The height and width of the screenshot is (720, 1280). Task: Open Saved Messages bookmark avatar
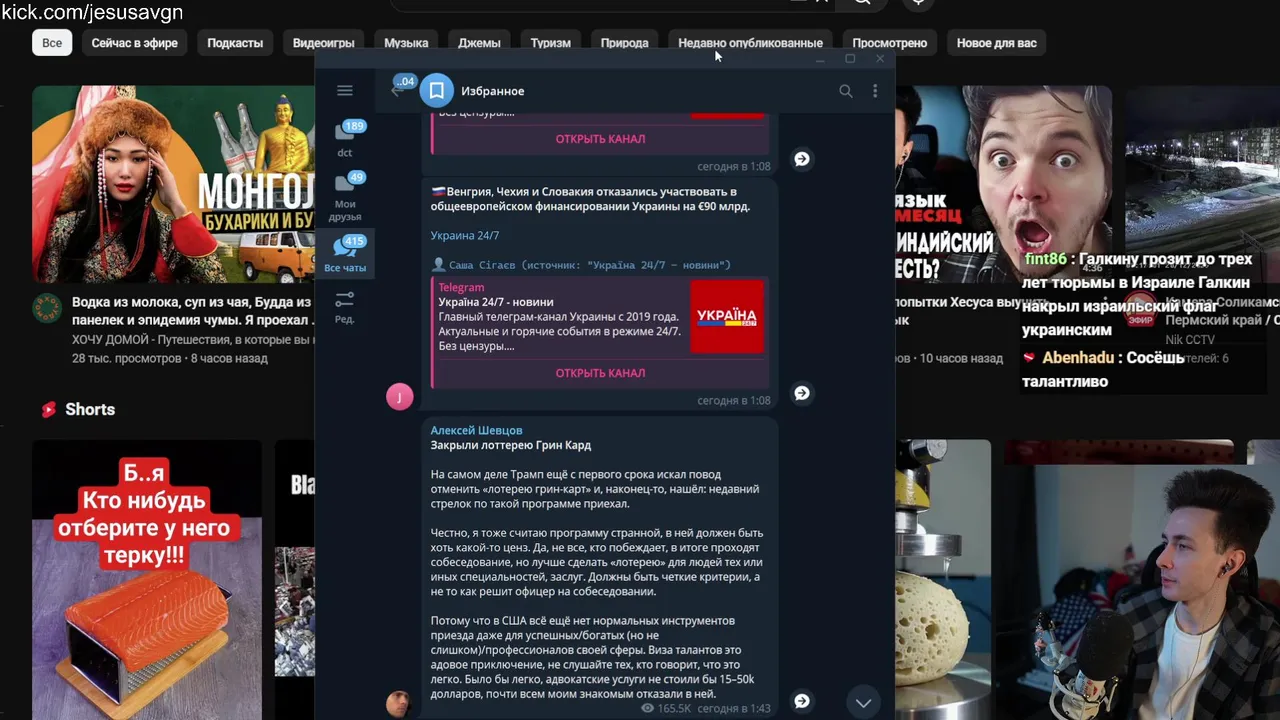point(437,91)
